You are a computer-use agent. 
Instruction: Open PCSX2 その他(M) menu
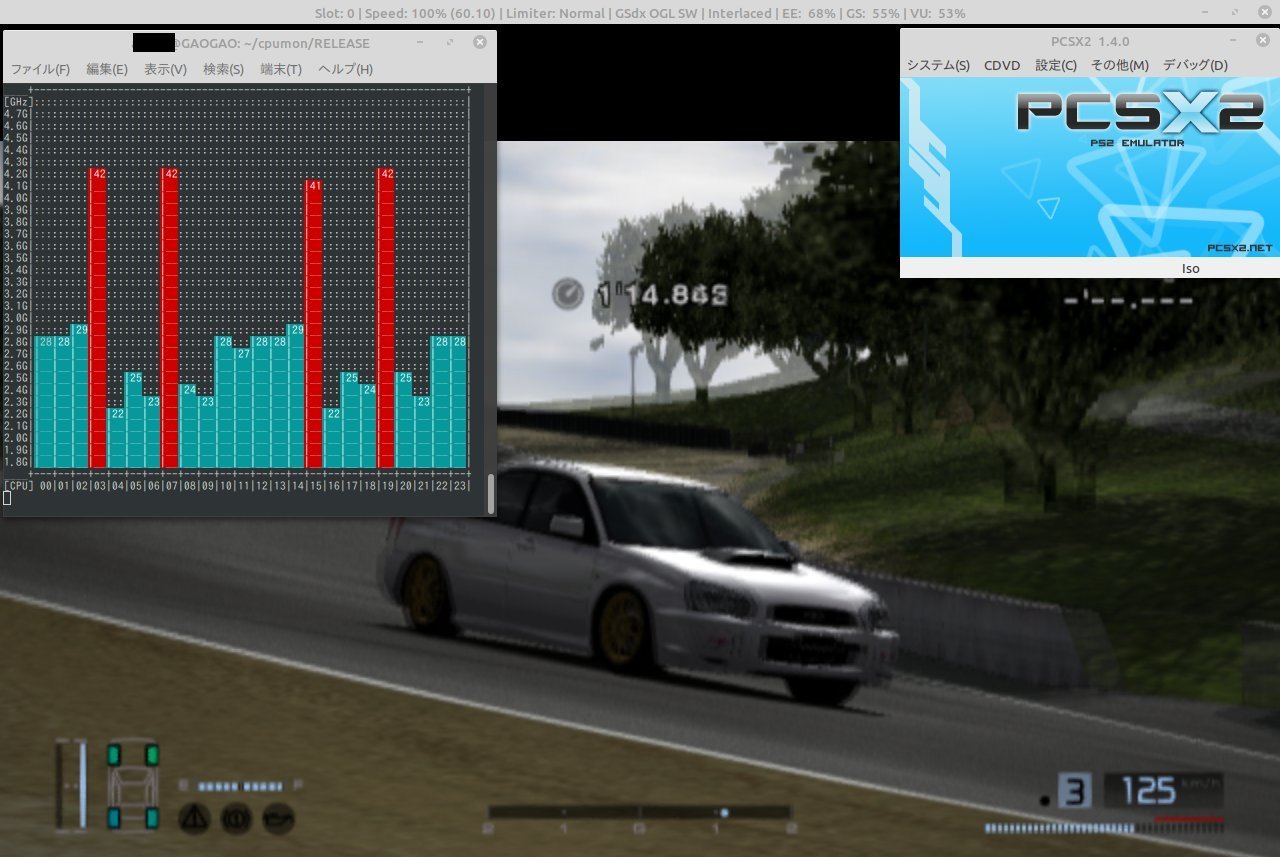coord(1120,65)
